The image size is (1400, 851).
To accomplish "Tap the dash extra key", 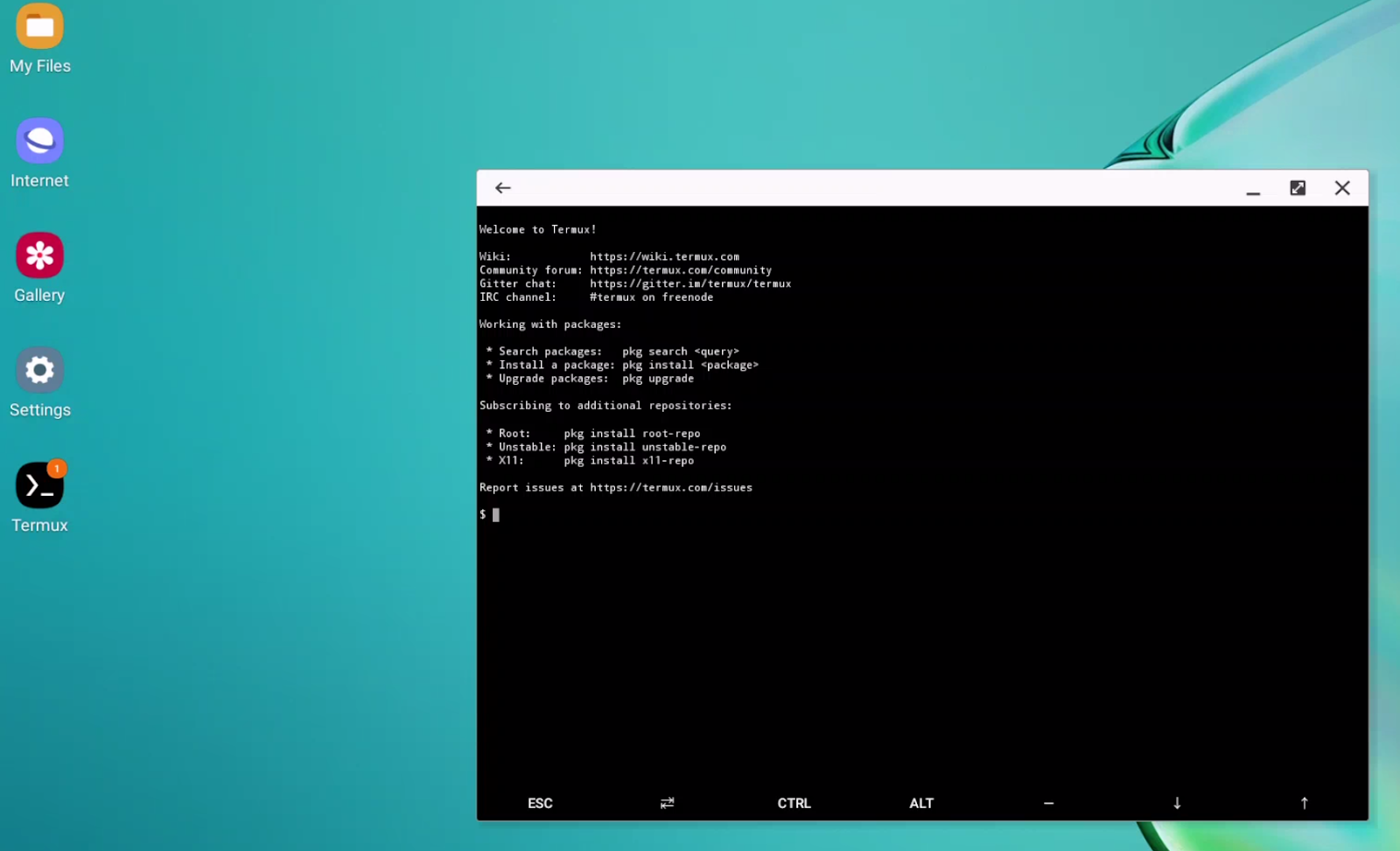I will click(1048, 803).
